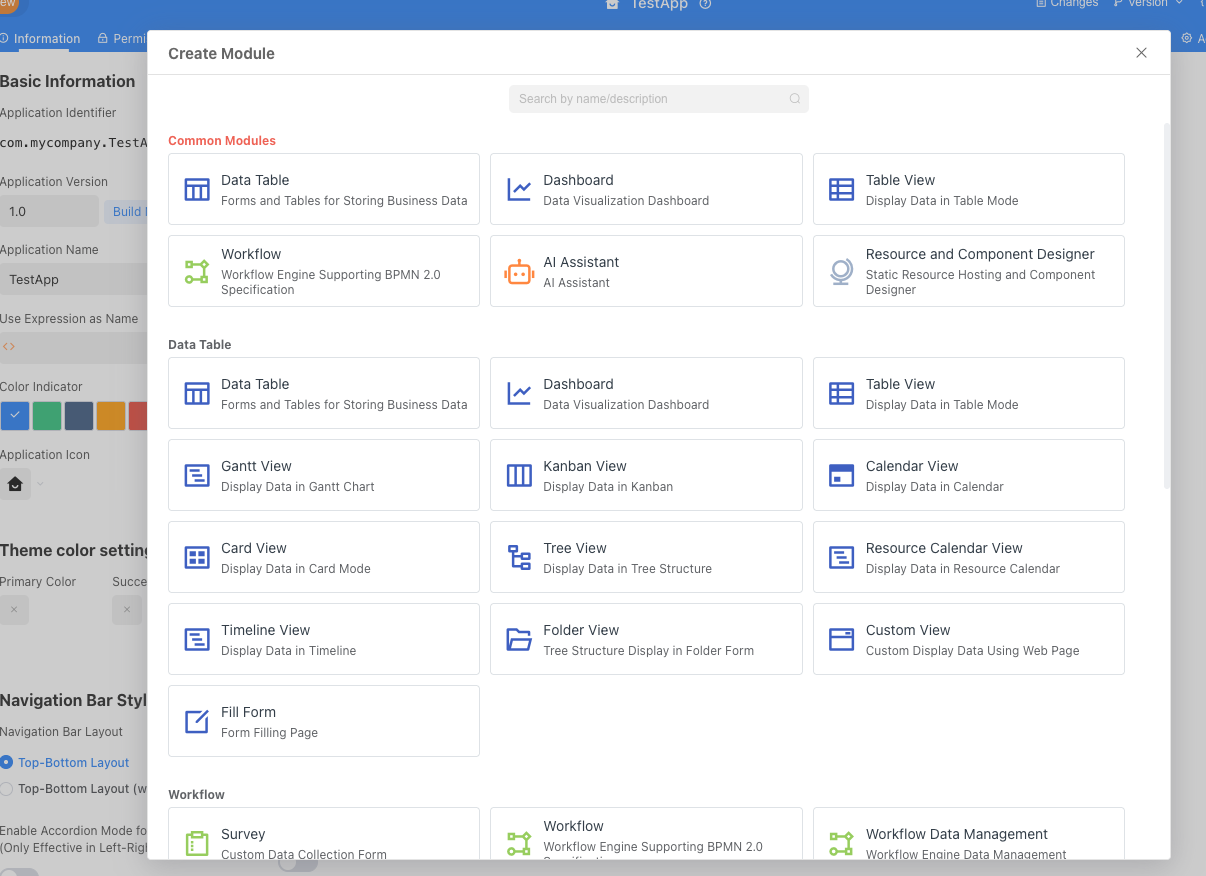Image resolution: width=1206 pixels, height=876 pixels.
Task: Open the Folder View module icon
Action: 519,640
